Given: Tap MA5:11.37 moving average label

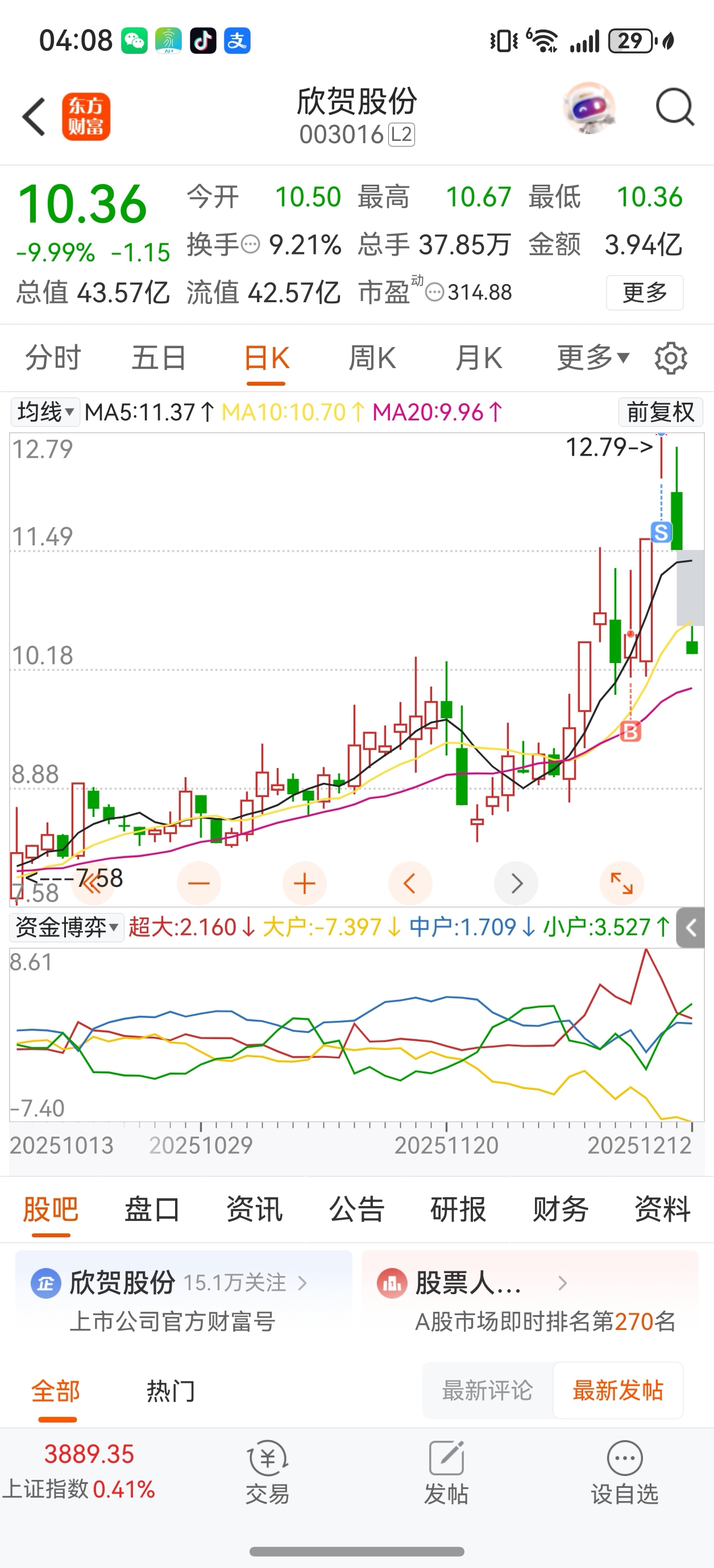Looking at the screenshot, I should [150, 412].
